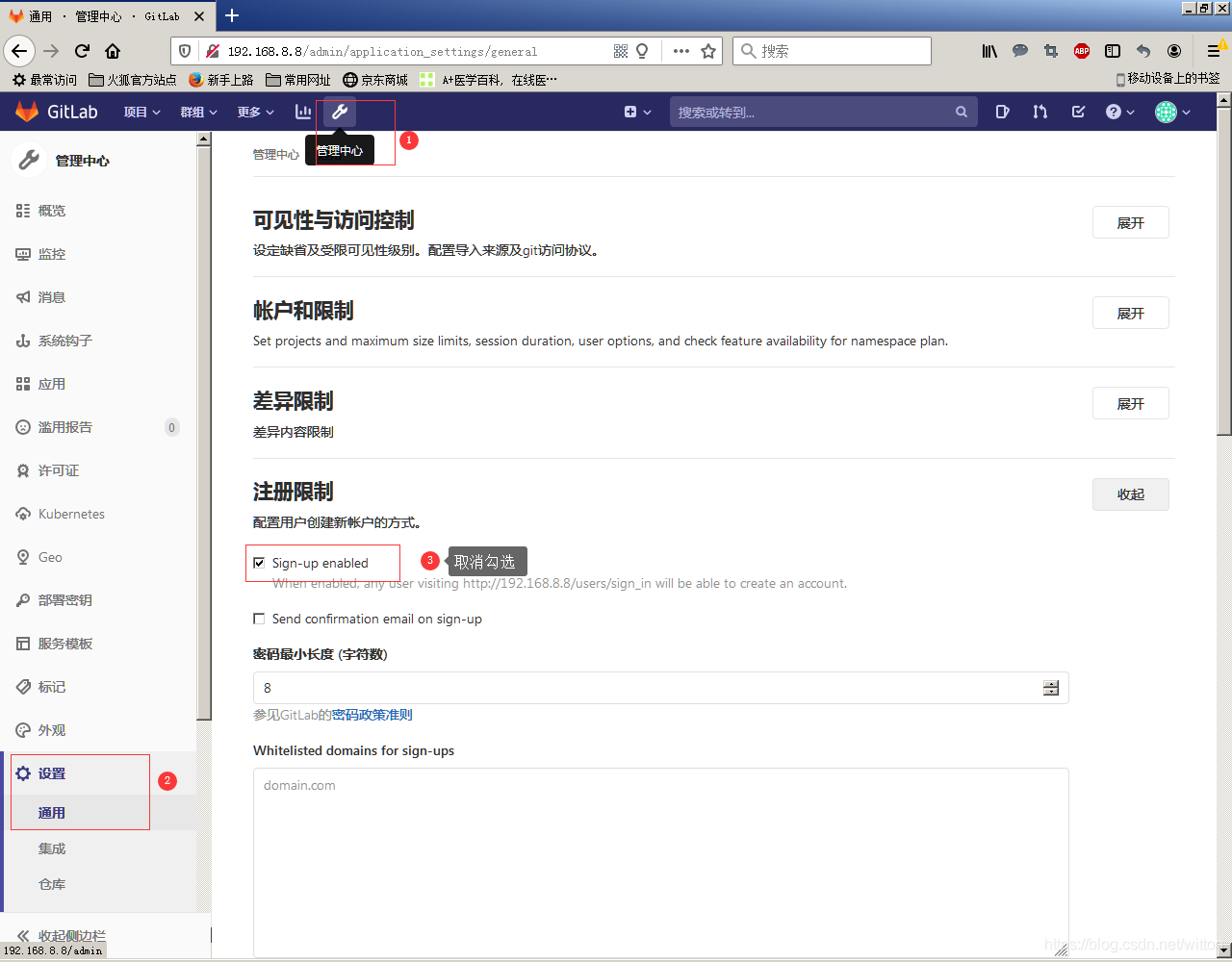Open the user avatar dropdown
Viewport: 1232px width, 962px height.
1173,112
